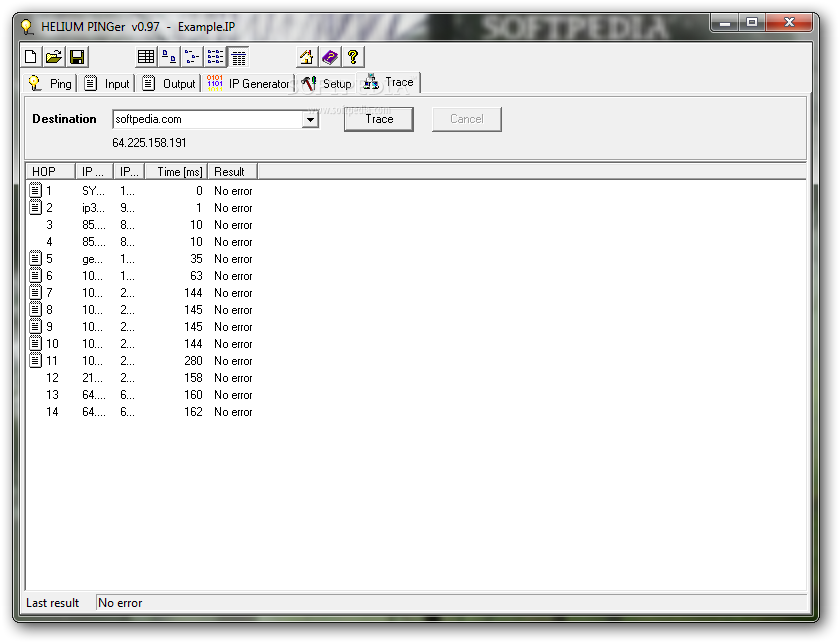Open the IP Generator tab
840x643 pixels.
[248, 83]
